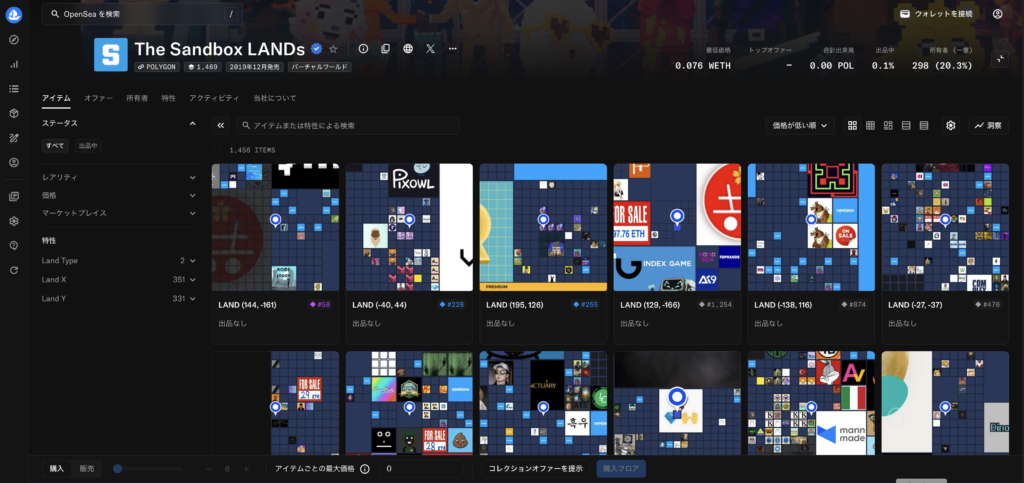The height and width of the screenshot is (483, 1024).
Task: Adjust the sweep quantity slider handle
Action: point(118,469)
